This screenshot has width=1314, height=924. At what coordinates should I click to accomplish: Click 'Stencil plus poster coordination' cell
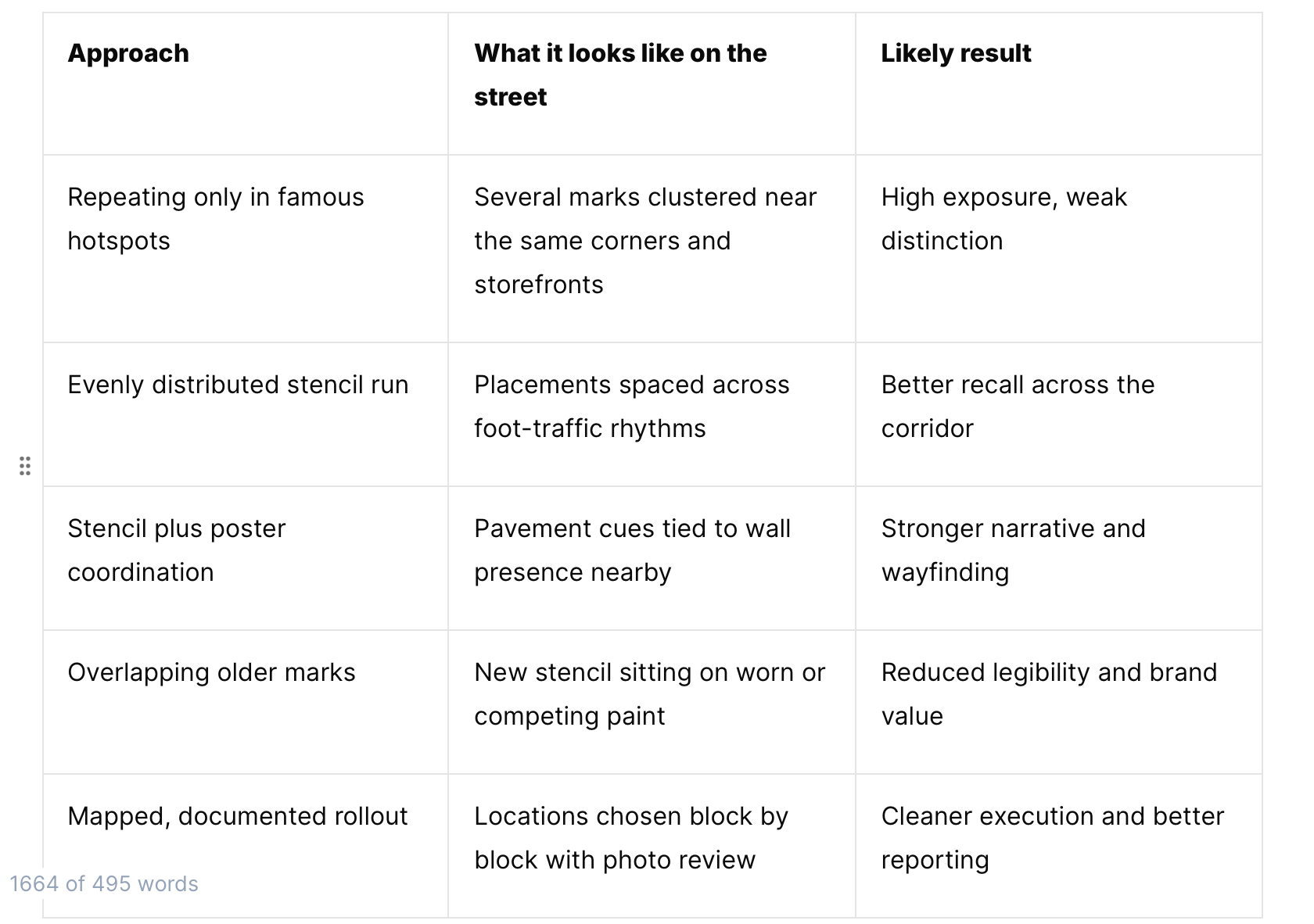[246, 558]
